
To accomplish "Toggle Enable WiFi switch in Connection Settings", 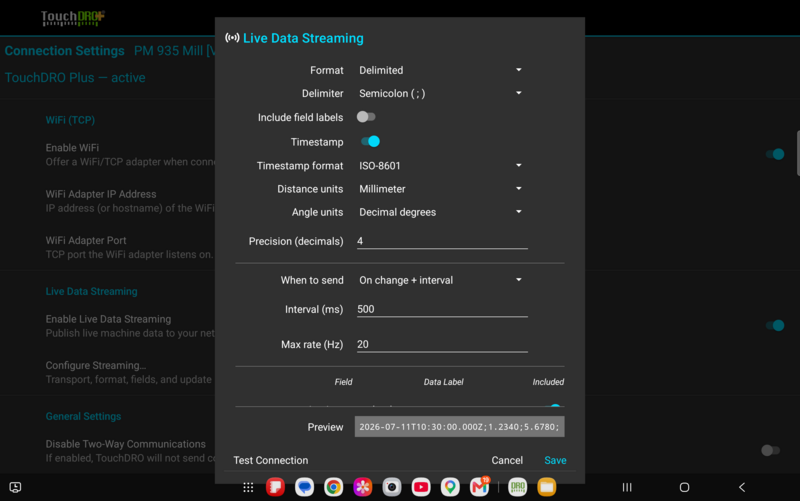I will (774, 154).
